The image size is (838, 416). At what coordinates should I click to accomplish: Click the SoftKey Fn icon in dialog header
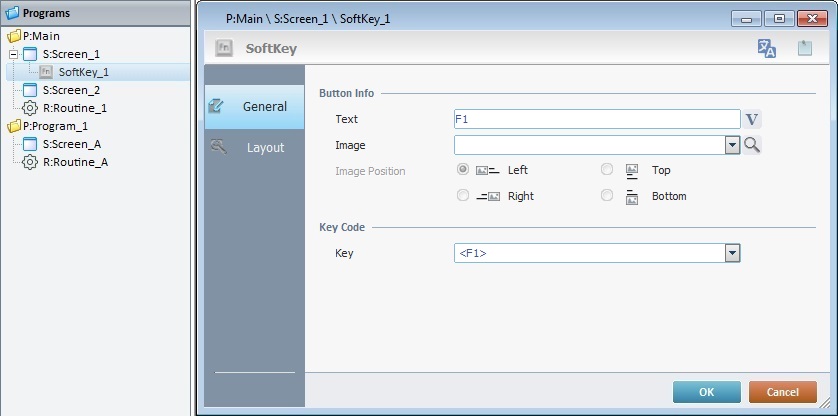(225, 48)
